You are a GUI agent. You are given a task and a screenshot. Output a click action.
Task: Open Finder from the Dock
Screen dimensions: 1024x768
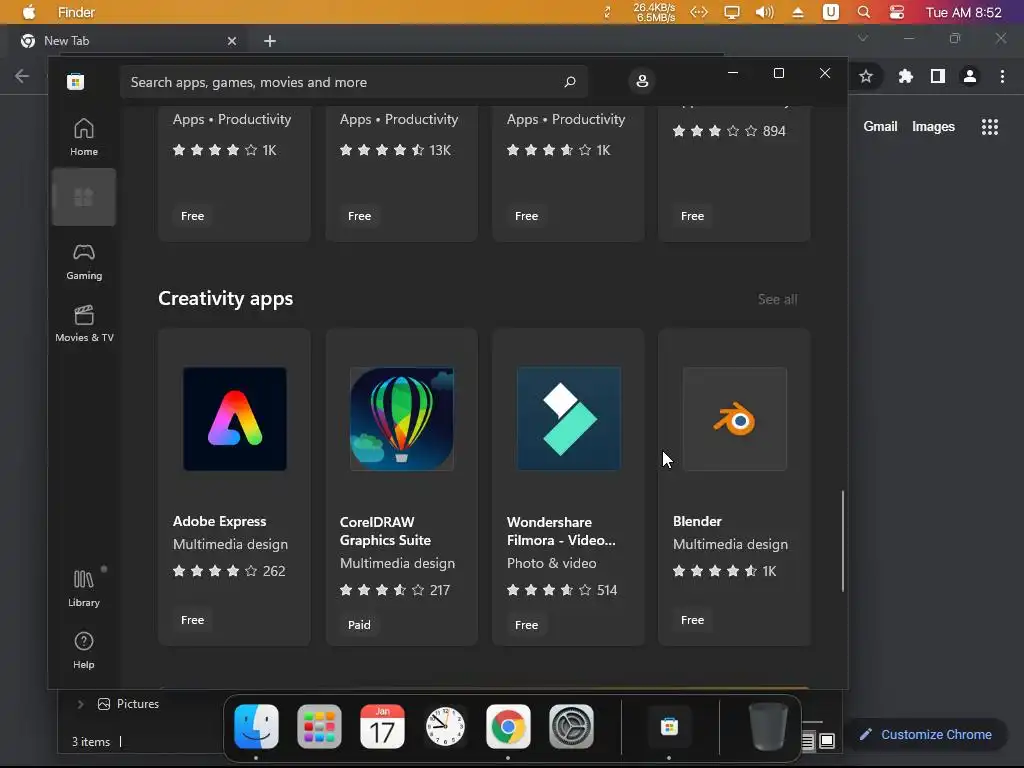[x=256, y=726]
